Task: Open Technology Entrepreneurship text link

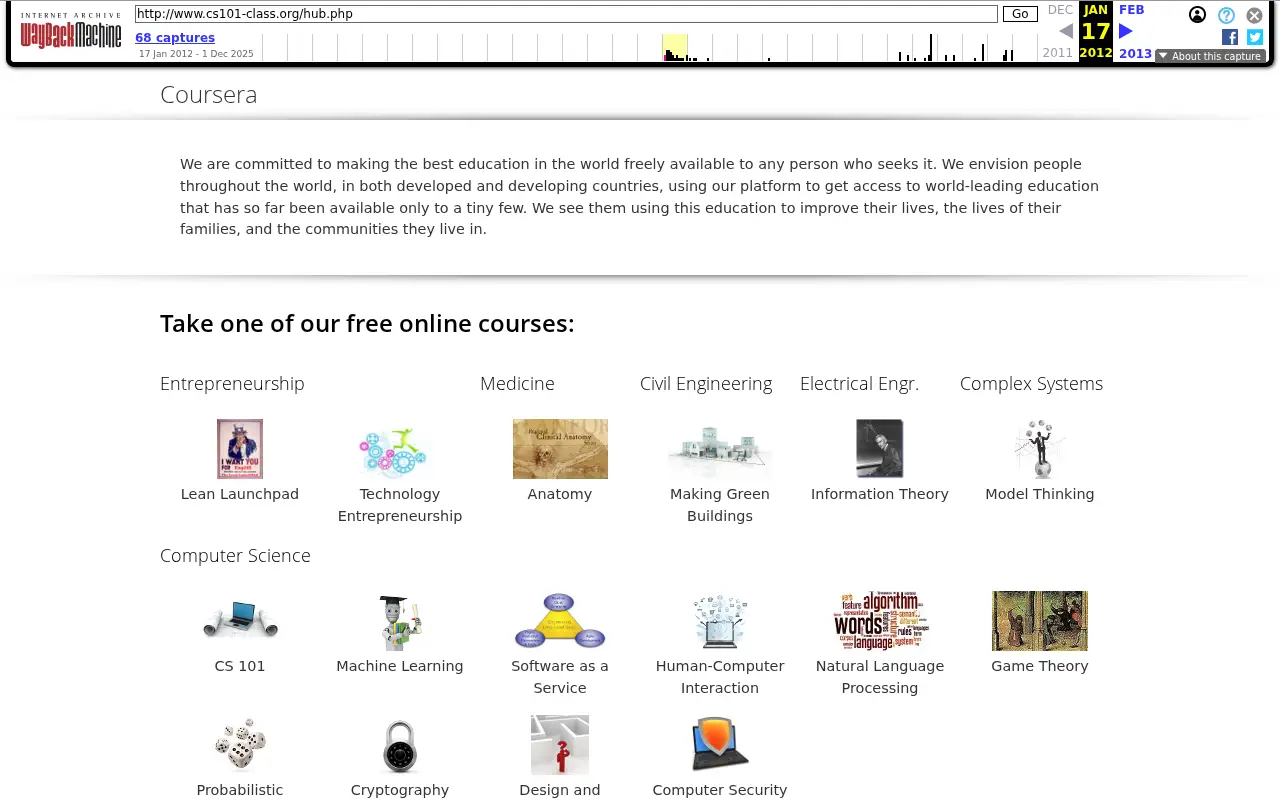Action: [x=400, y=505]
